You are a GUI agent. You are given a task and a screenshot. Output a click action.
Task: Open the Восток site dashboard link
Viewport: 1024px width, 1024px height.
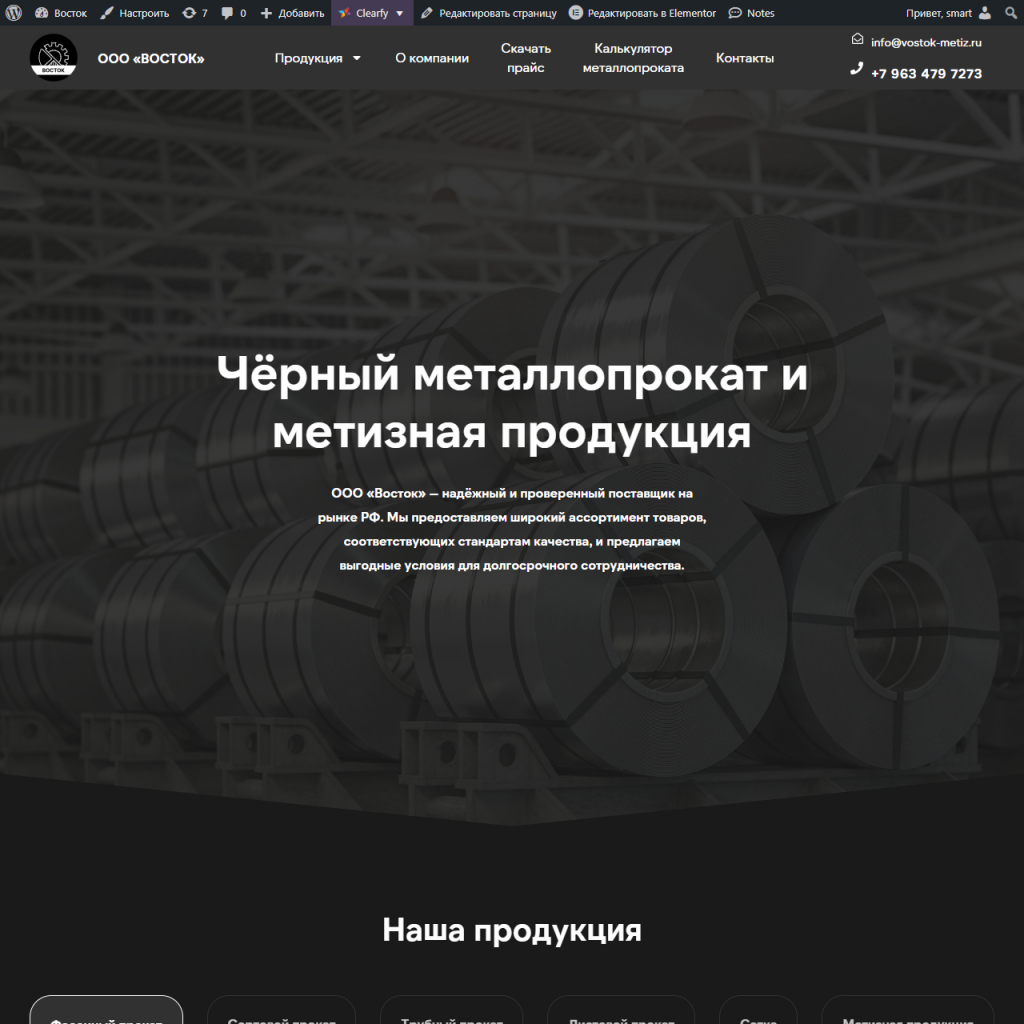click(x=61, y=13)
